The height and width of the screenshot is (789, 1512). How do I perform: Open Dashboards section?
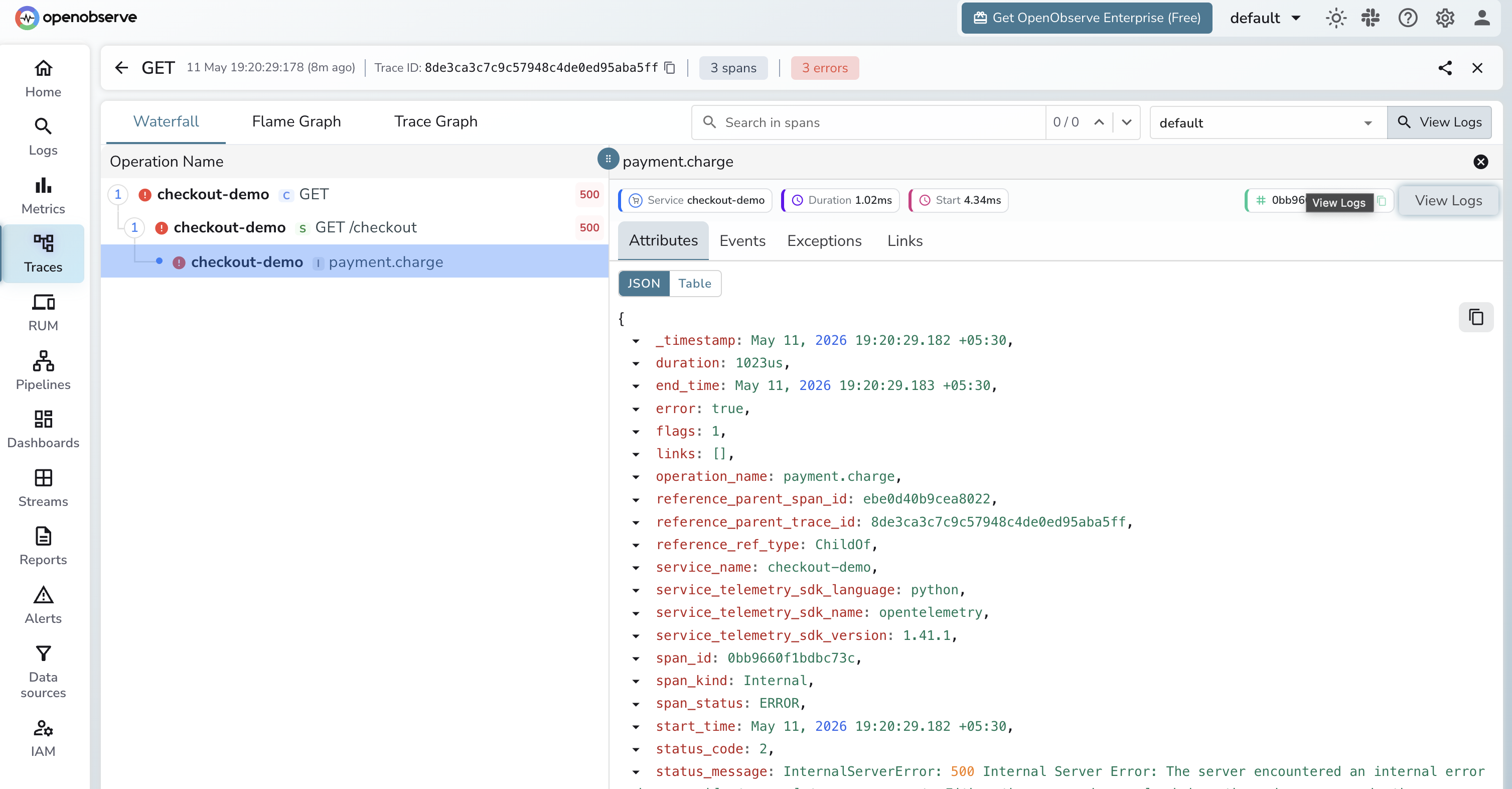click(x=43, y=429)
